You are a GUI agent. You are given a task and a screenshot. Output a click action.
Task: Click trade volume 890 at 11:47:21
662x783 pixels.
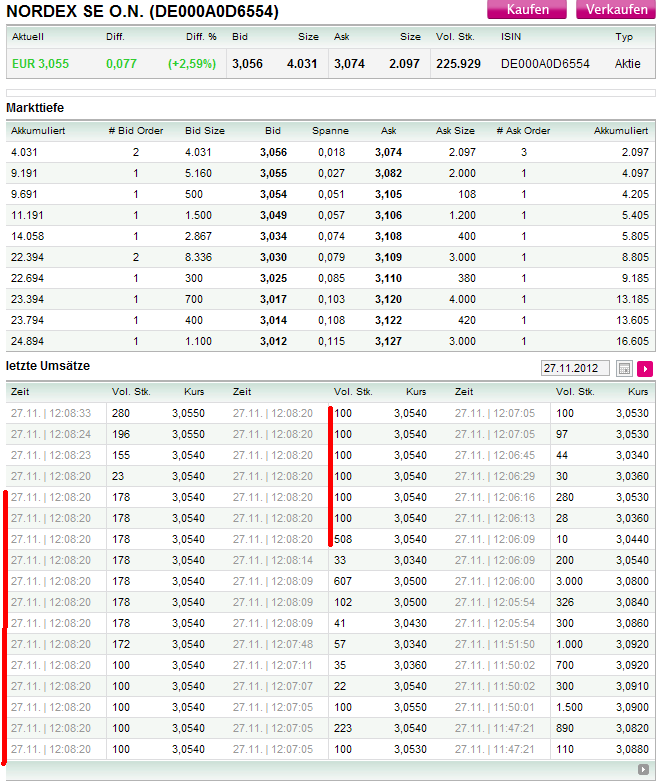[x=565, y=728]
